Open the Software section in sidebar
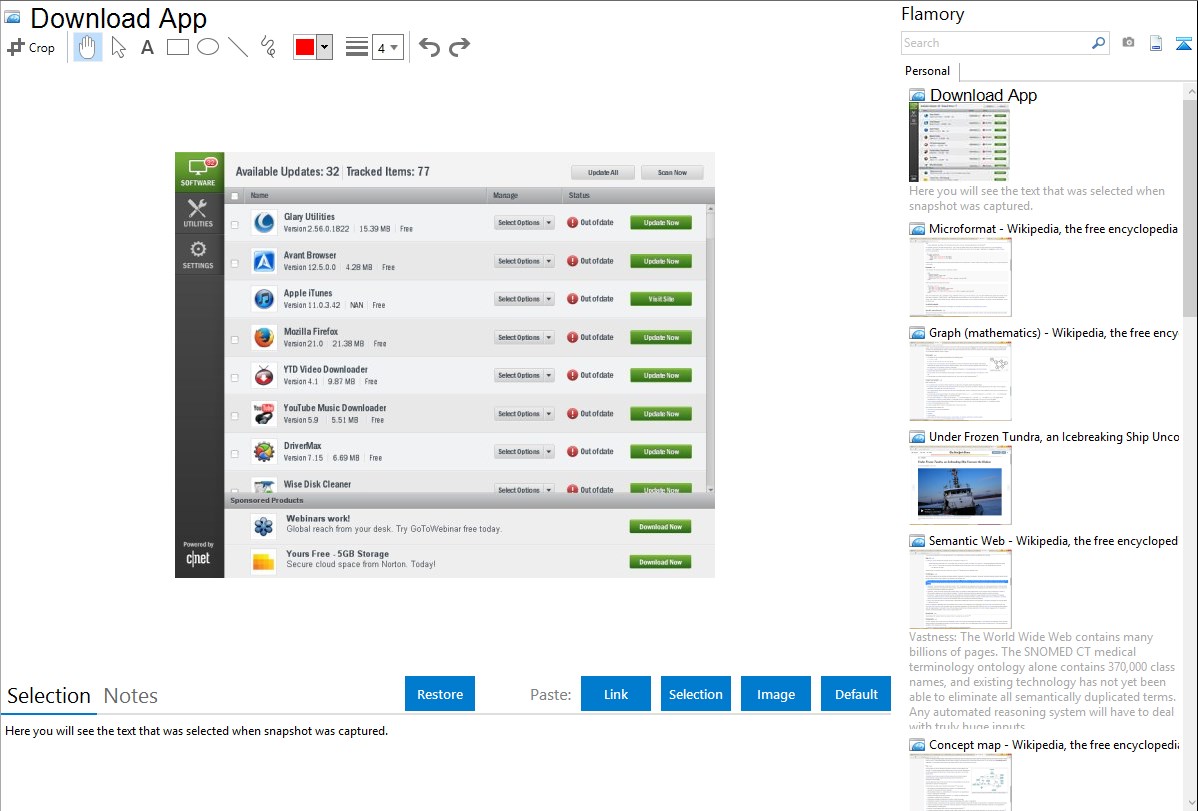 tap(199, 172)
